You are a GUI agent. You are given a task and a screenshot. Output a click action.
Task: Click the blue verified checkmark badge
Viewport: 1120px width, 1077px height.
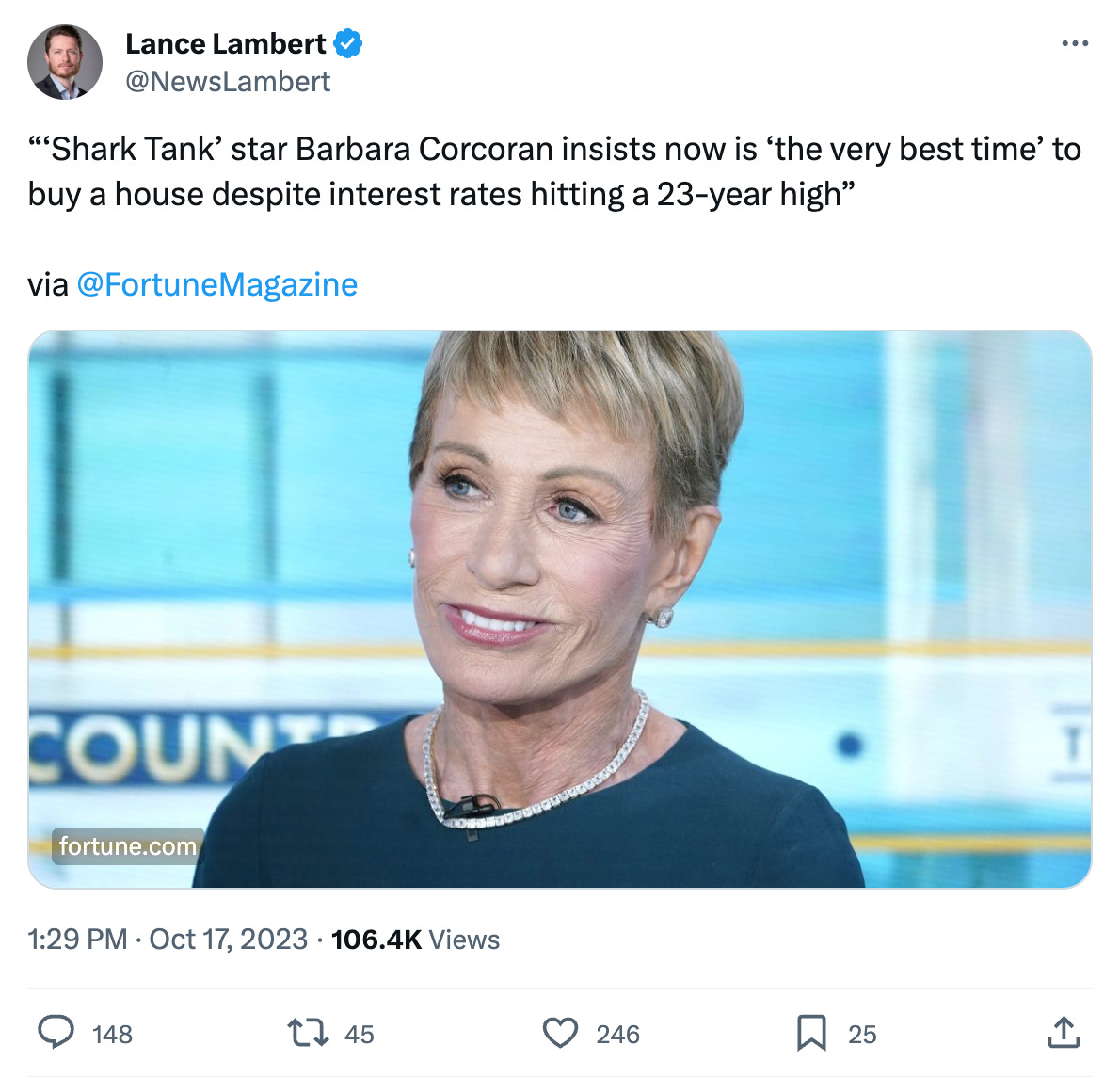(x=348, y=44)
